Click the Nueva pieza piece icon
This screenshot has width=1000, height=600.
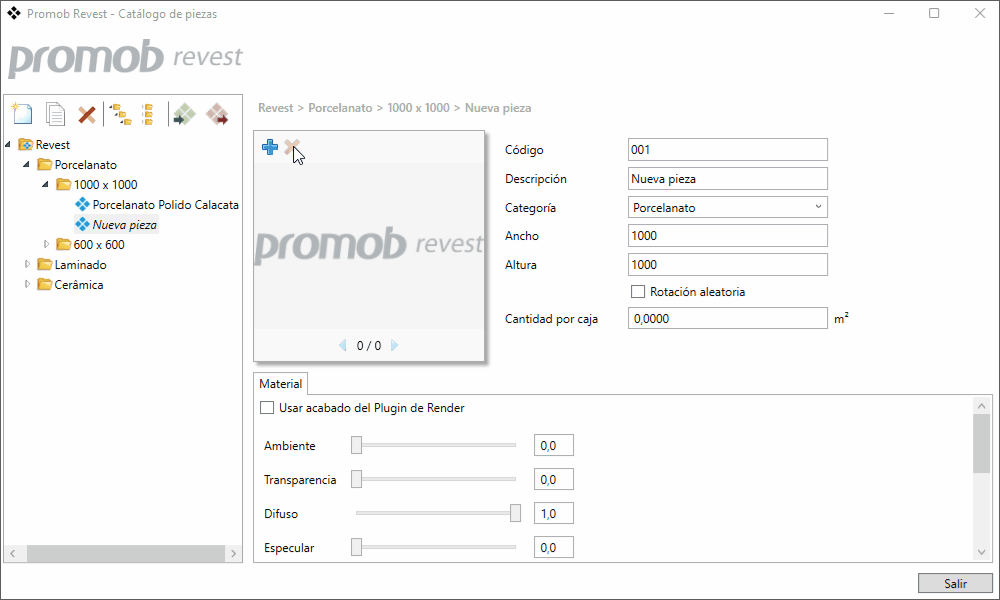click(x=82, y=224)
